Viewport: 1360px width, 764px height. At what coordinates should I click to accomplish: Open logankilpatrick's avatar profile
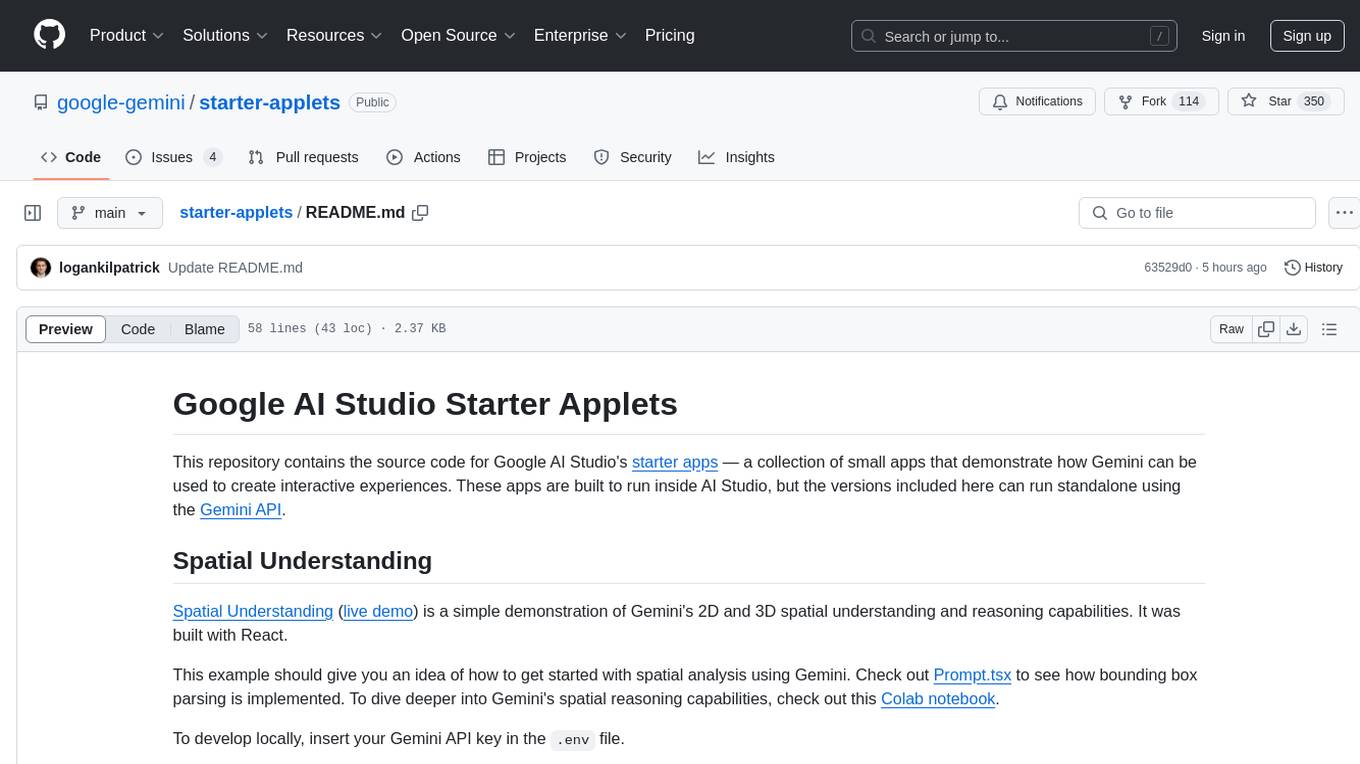click(x=41, y=268)
